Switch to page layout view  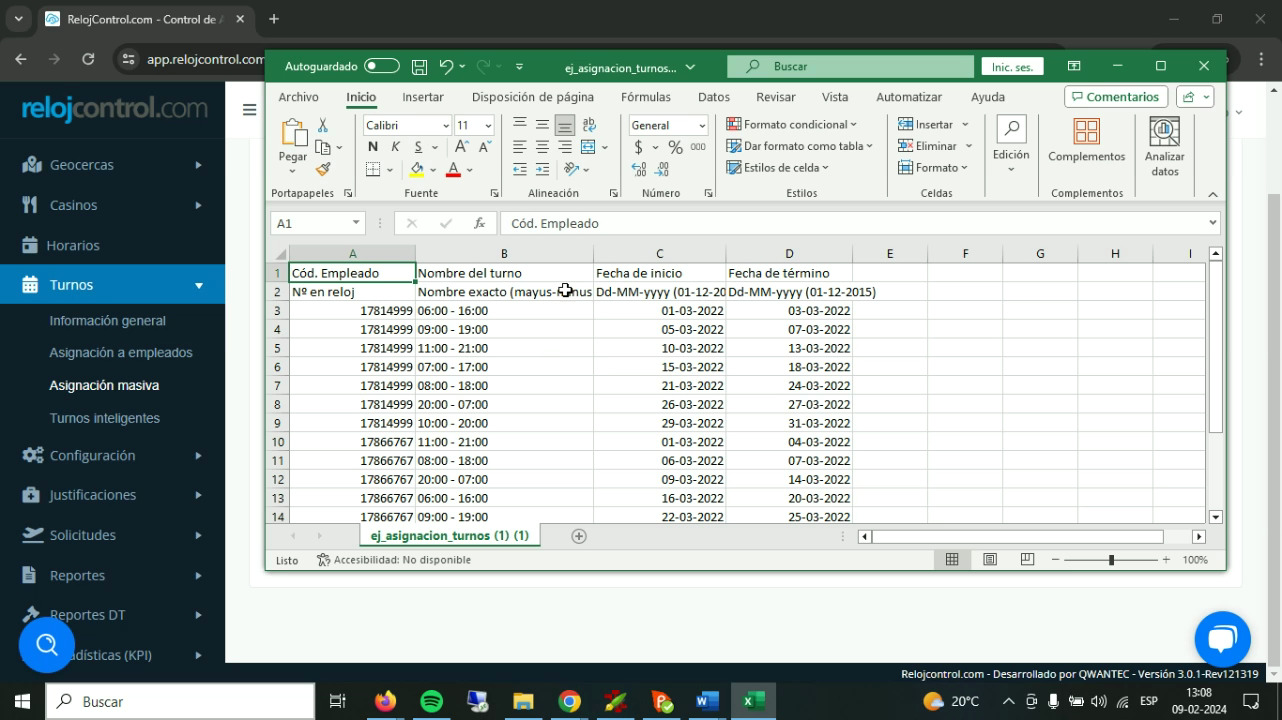989,560
